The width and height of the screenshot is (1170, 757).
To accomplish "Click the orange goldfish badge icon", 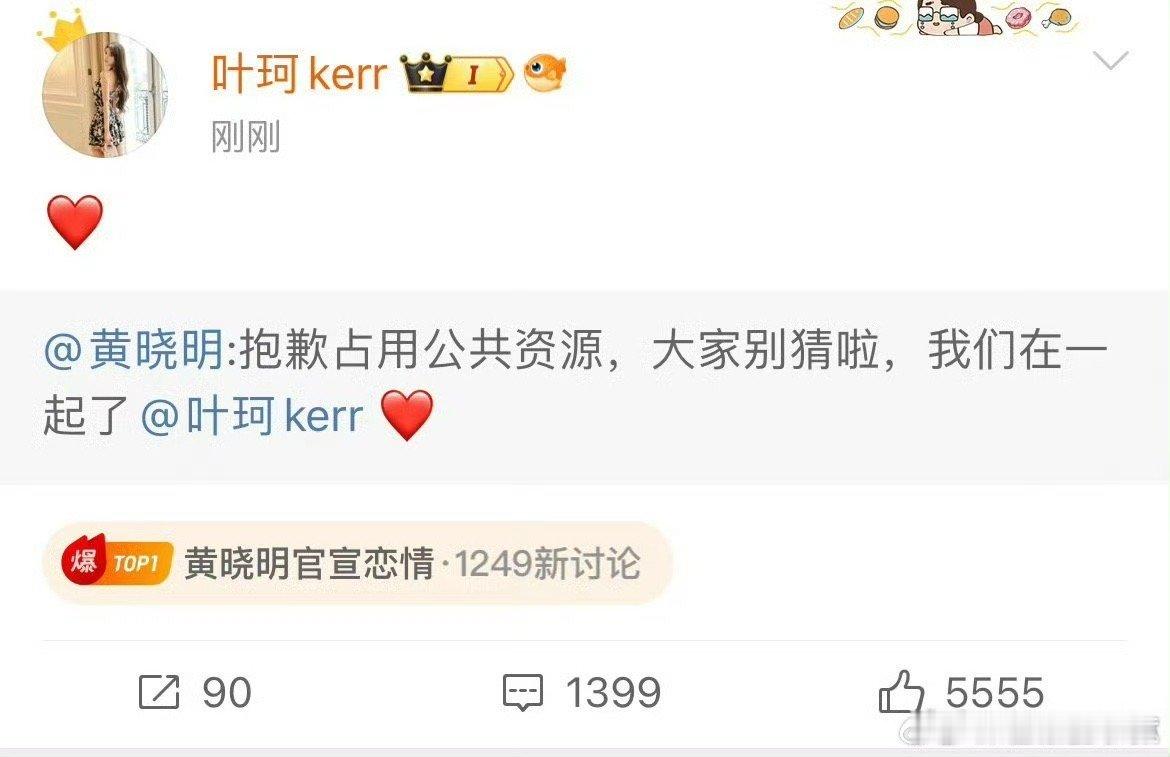I will [x=545, y=73].
